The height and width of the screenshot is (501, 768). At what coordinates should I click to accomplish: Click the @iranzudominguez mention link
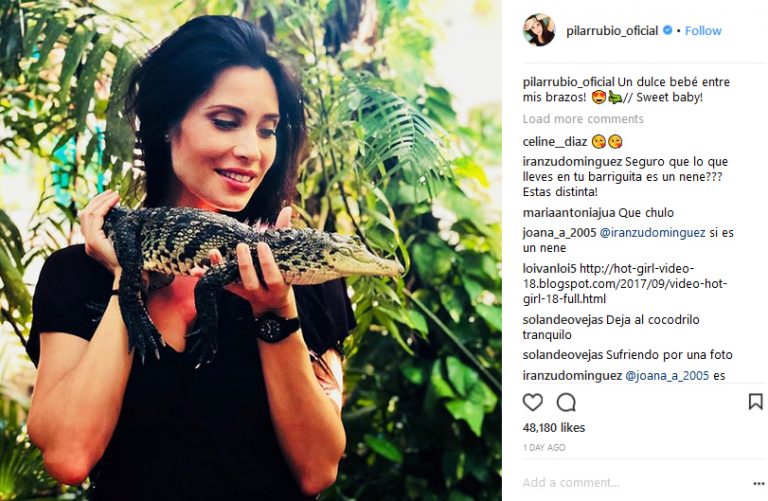click(x=652, y=233)
